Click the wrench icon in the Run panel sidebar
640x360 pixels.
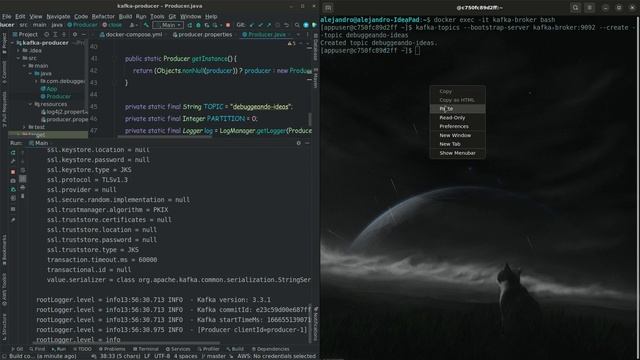point(13,162)
